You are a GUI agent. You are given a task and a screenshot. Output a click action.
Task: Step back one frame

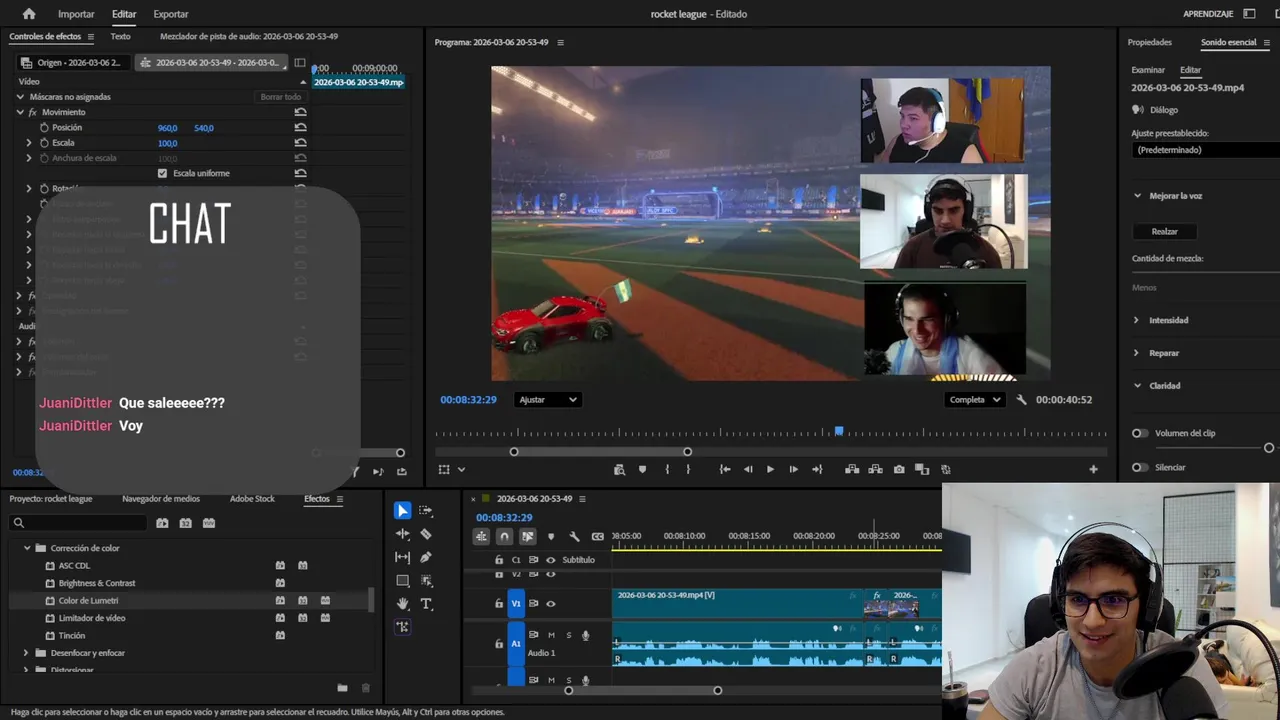pyautogui.click(x=747, y=469)
